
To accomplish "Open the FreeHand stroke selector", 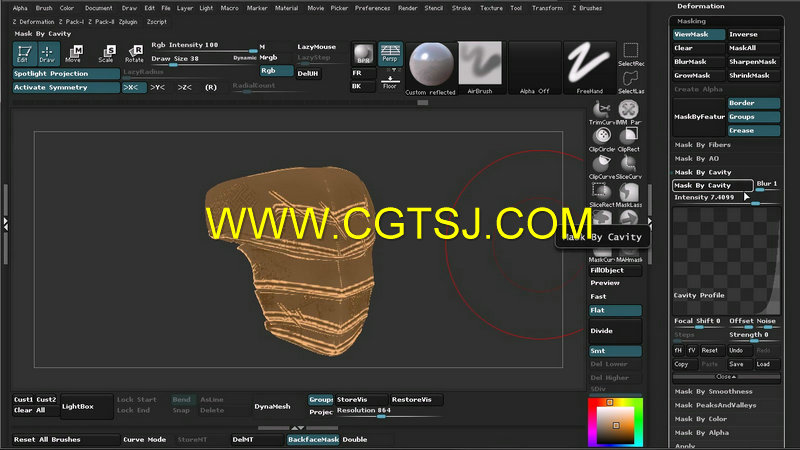I will point(589,68).
